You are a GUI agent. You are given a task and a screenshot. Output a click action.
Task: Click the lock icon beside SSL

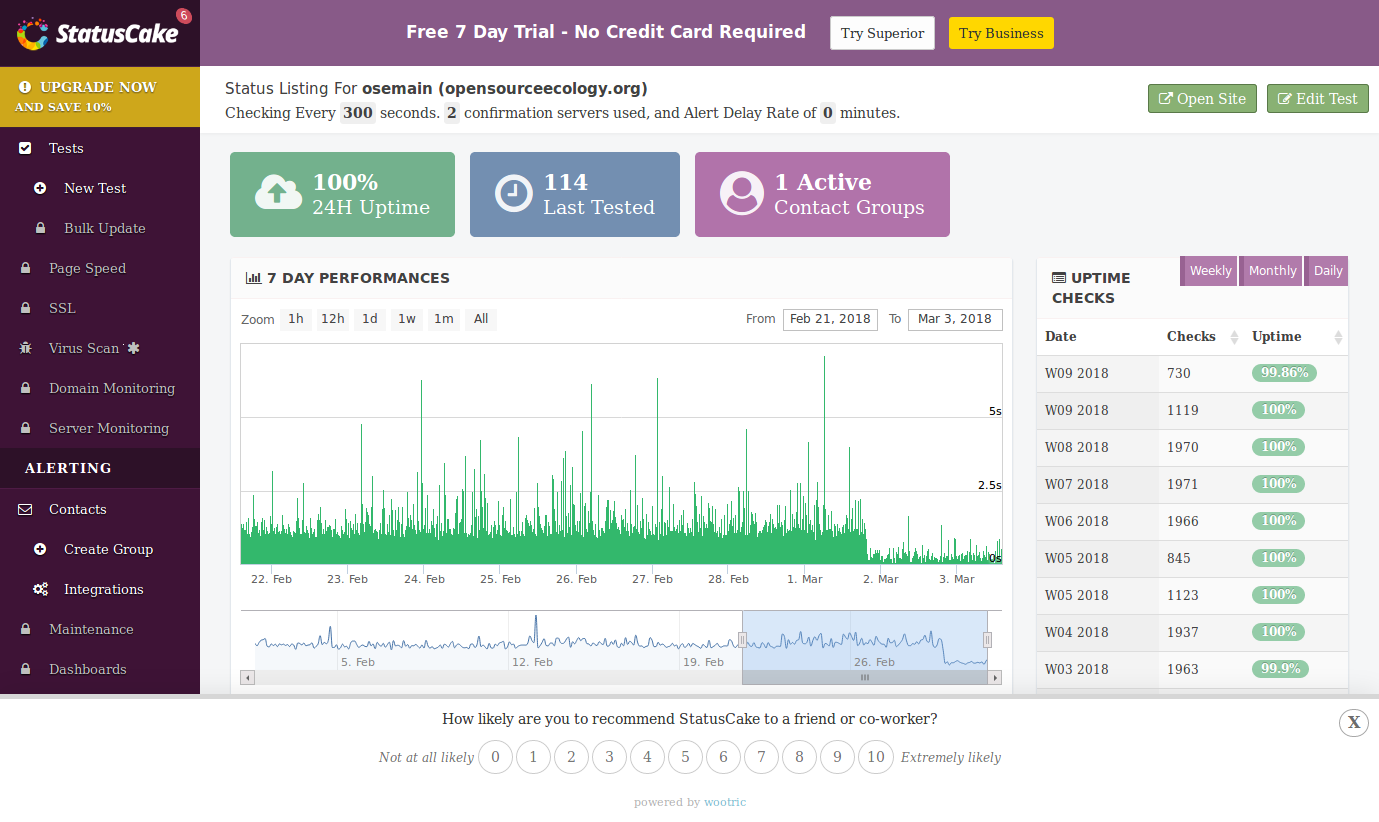coord(25,308)
